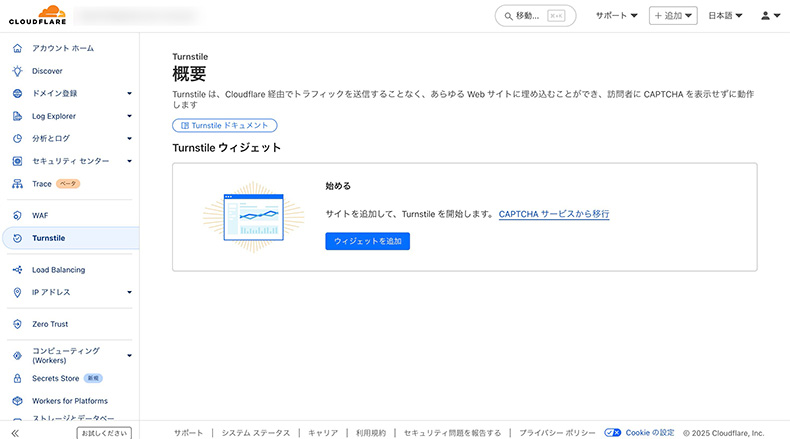This screenshot has height=439, width=790.
Task: Click Cookie の設定 link text
Action: 650,432
